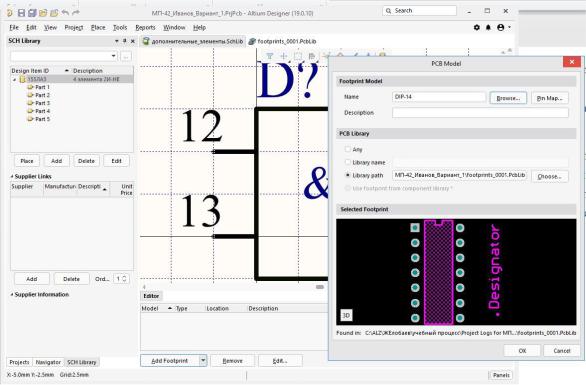
Task: Open the user account icon
Action: (500, 27)
